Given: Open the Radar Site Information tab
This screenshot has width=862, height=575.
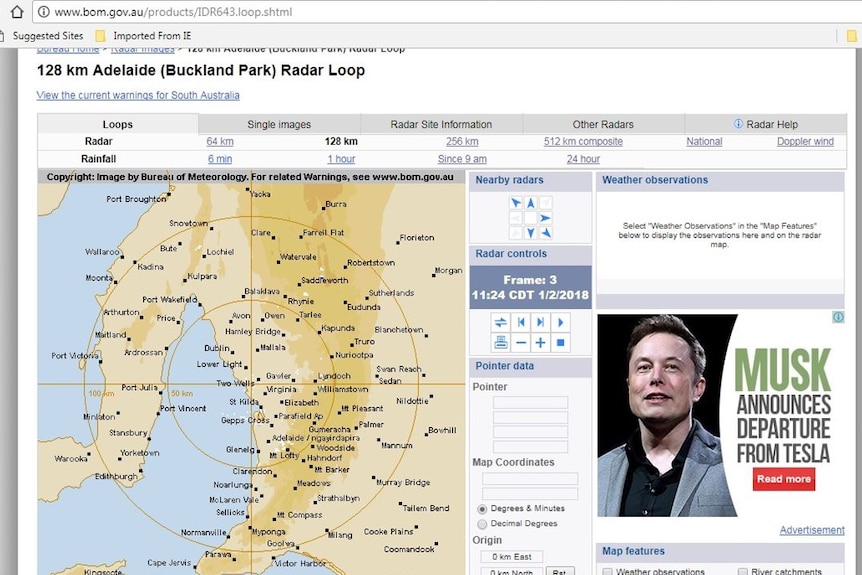Looking at the screenshot, I should (441, 124).
